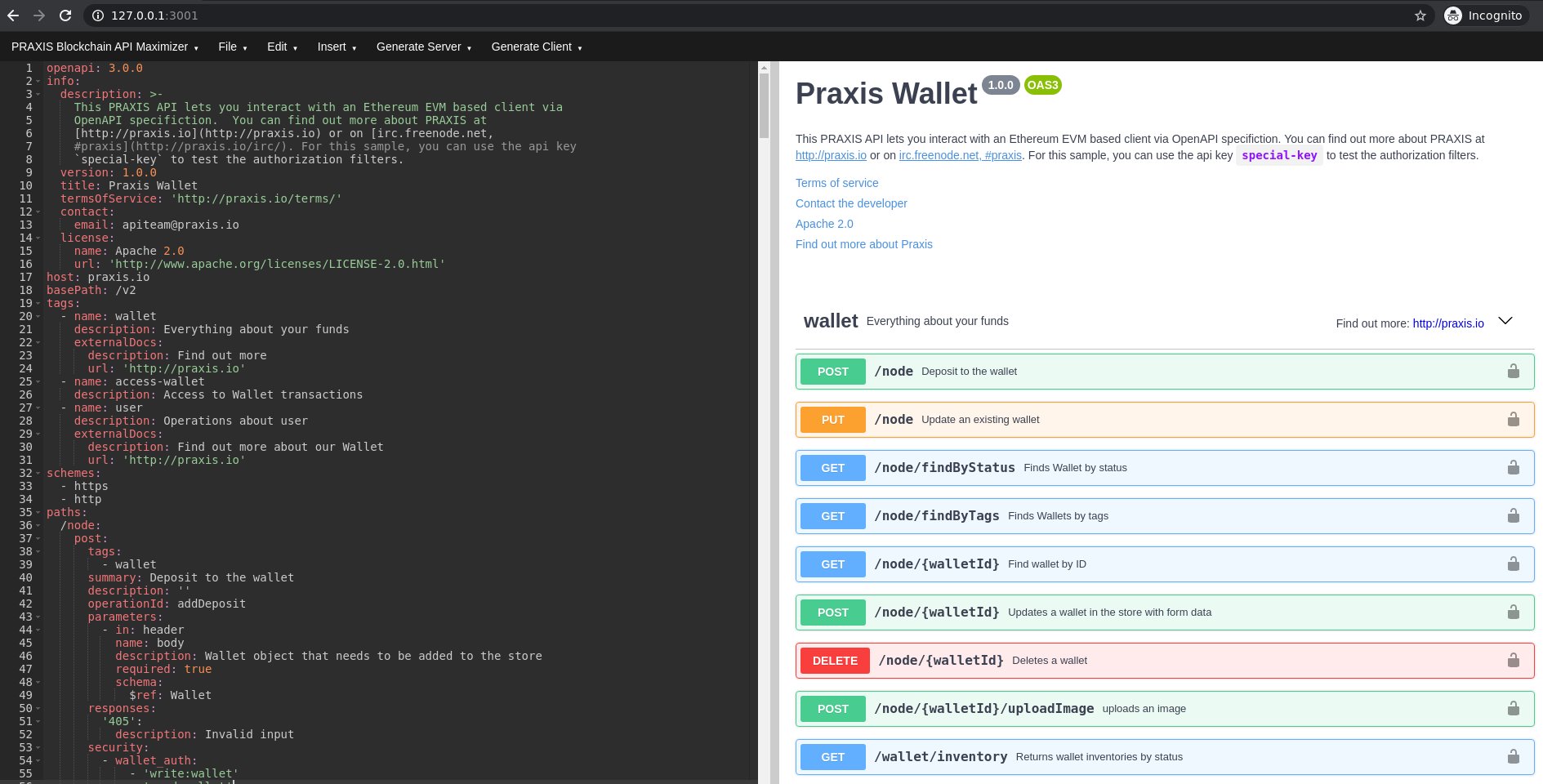Screen dimensions: 1543x784
Task: Click 'description: Invalid input' editor line
Action: 204,734
